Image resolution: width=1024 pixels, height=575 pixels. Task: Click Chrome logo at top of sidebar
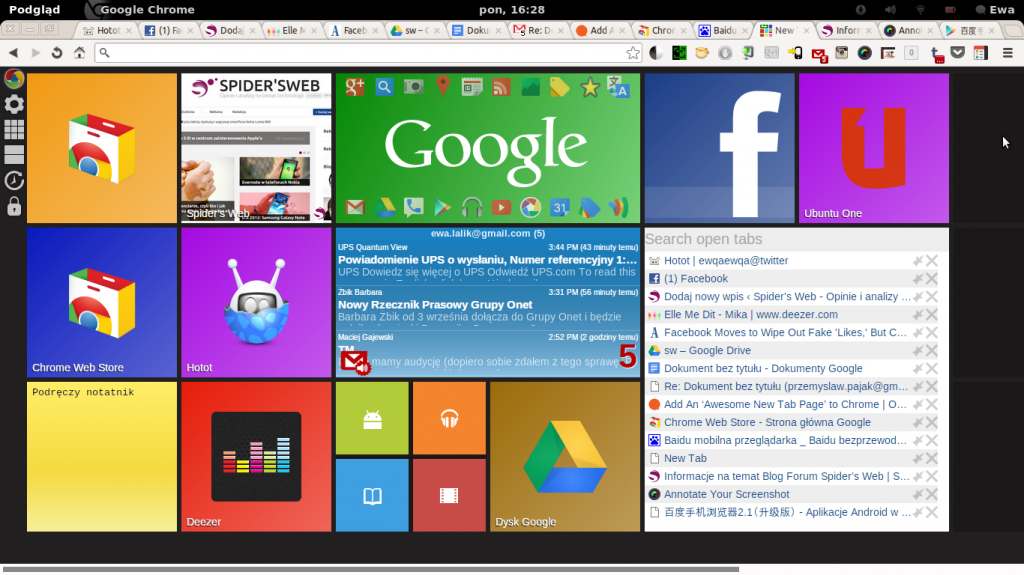click(x=14, y=78)
